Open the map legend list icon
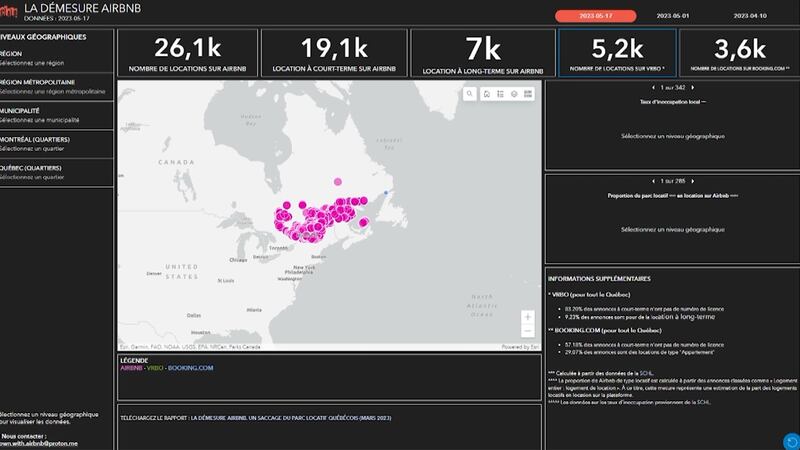 pyautogui.click(x=499, y=94)
